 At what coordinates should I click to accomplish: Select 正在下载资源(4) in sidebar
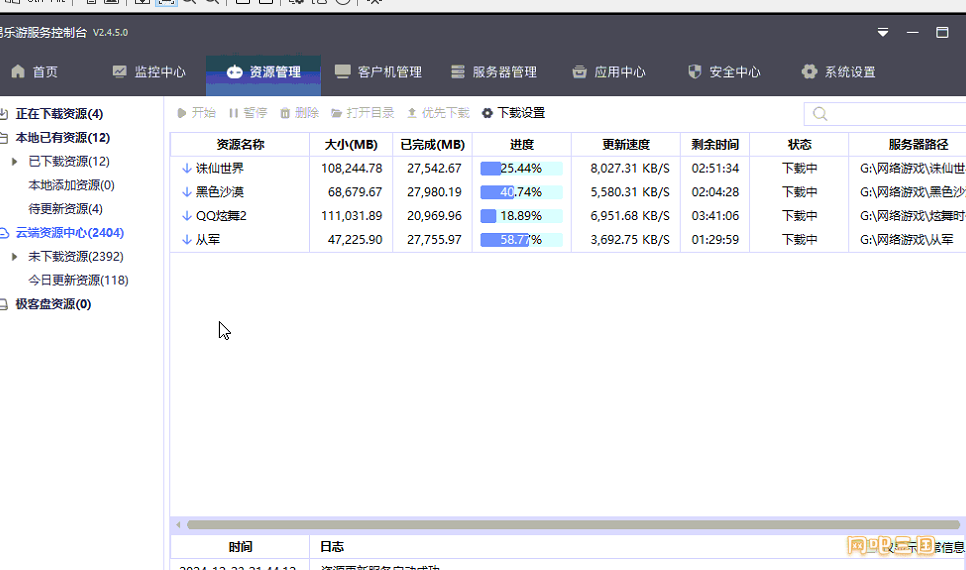59,114
